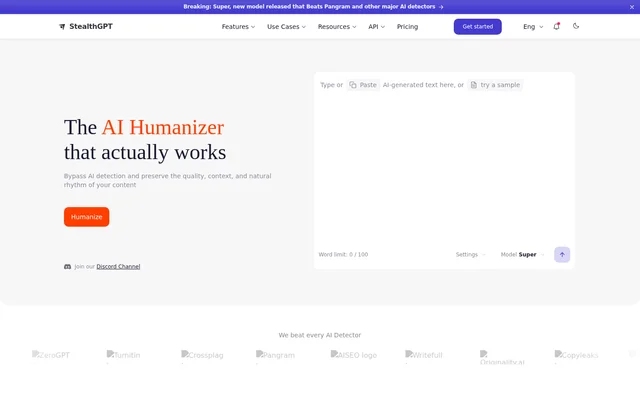Viewport: 640px width, 400px height.
Task: Expand the API menu
Action: (x=376, y=27)
